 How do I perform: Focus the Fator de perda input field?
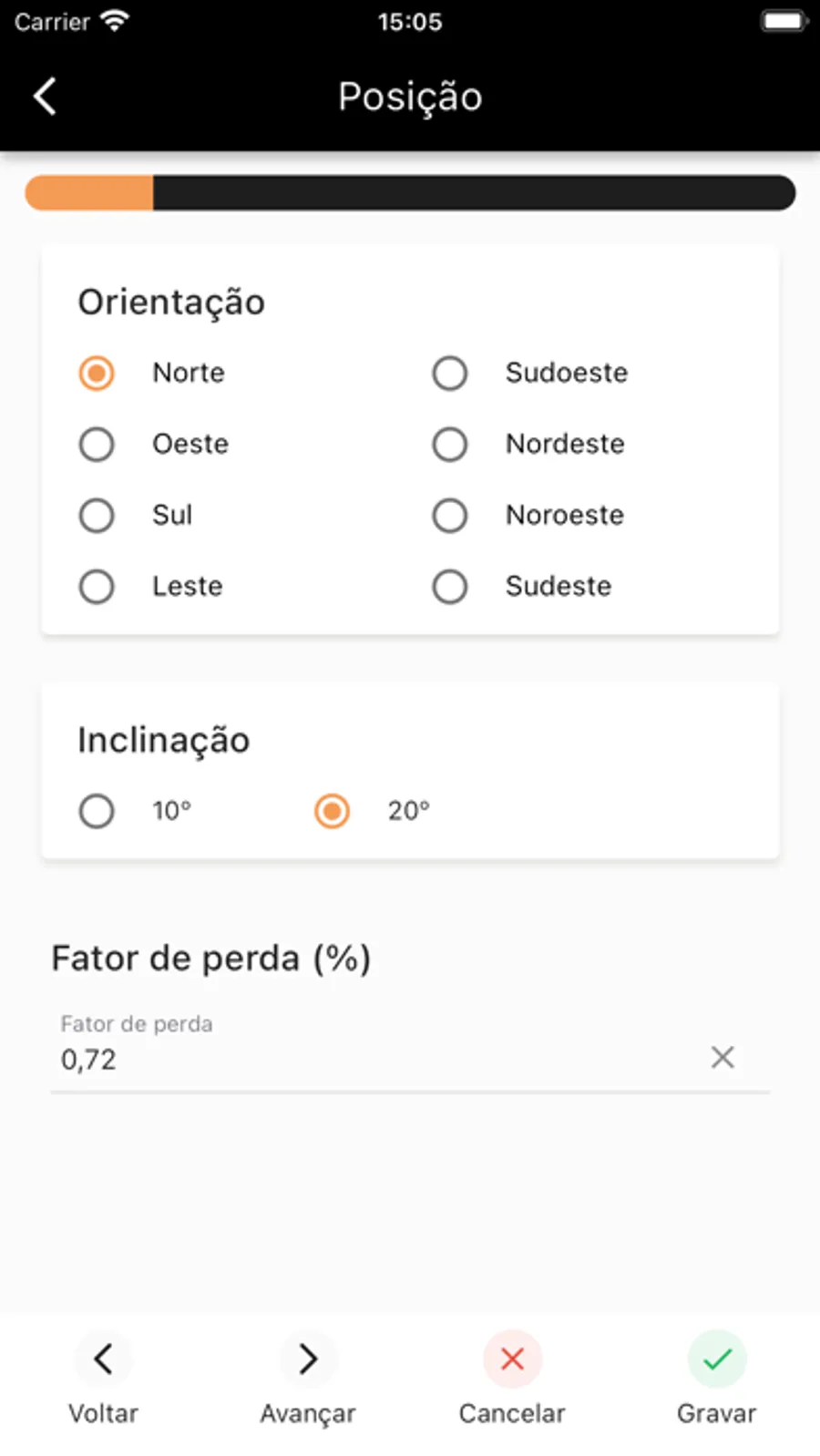click(364, 1059)
